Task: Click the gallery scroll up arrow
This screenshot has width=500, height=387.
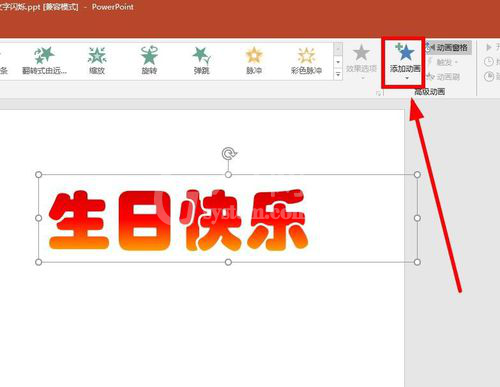Action: [x=338, y=49]
